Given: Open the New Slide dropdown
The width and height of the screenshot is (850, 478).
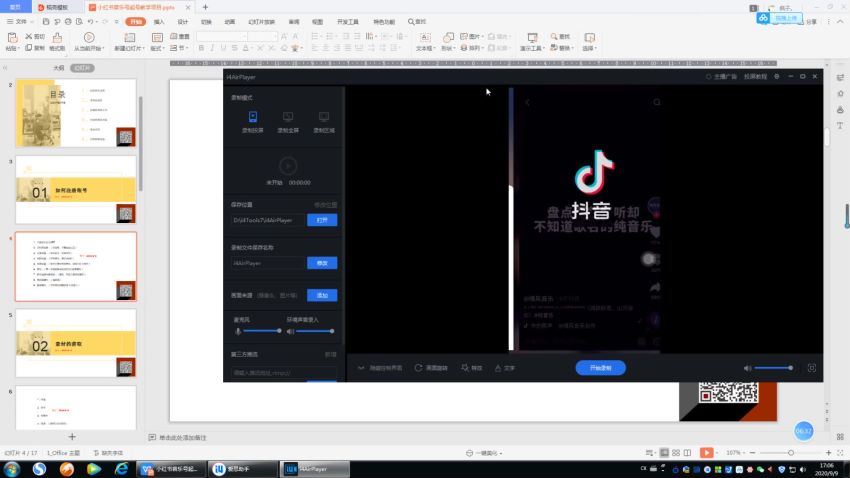Looking at the screenshot, I should 129,48.
